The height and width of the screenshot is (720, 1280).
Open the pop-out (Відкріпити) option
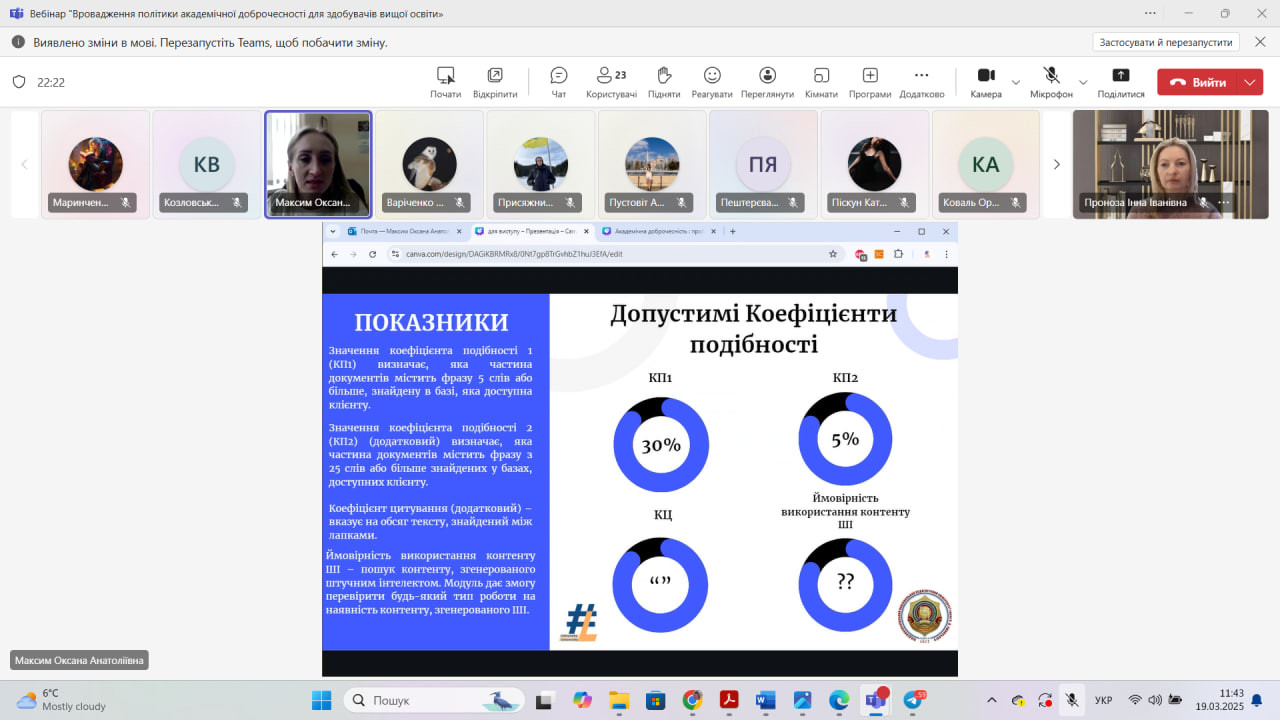(x=495, y=82)
